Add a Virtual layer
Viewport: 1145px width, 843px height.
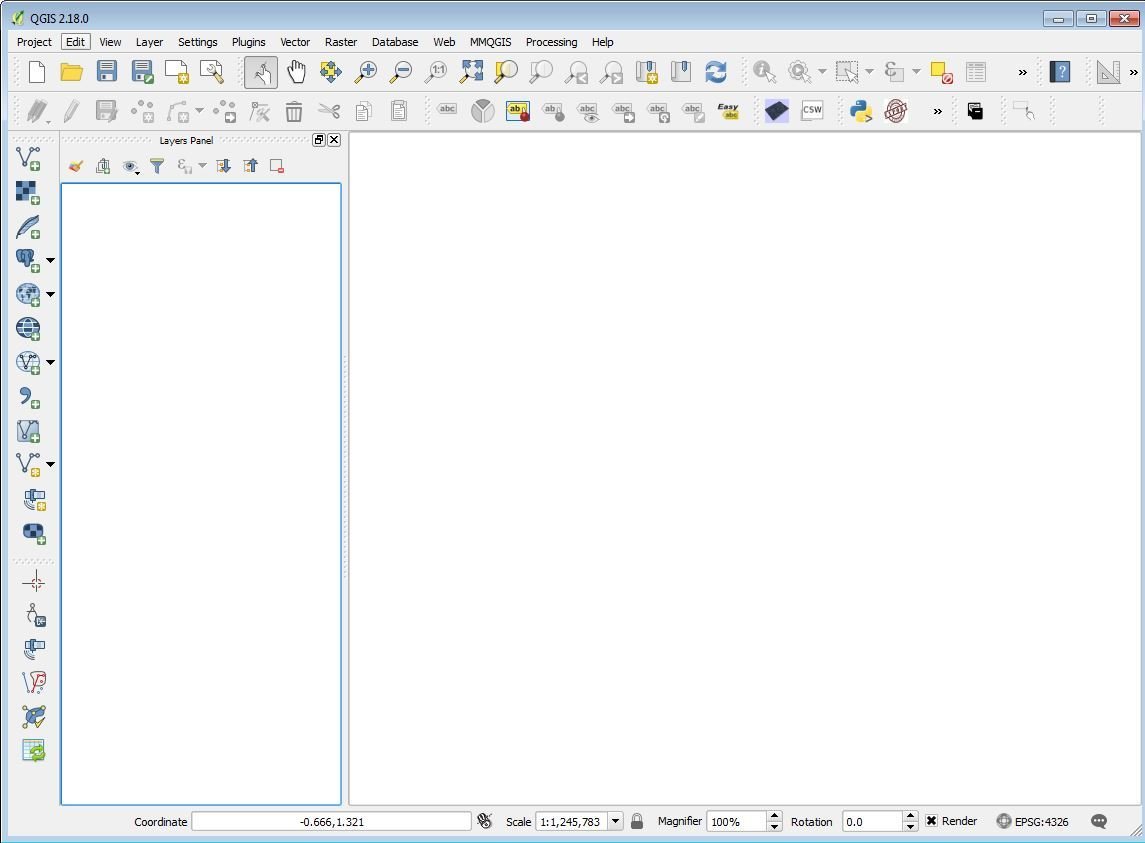coord(28,431)
